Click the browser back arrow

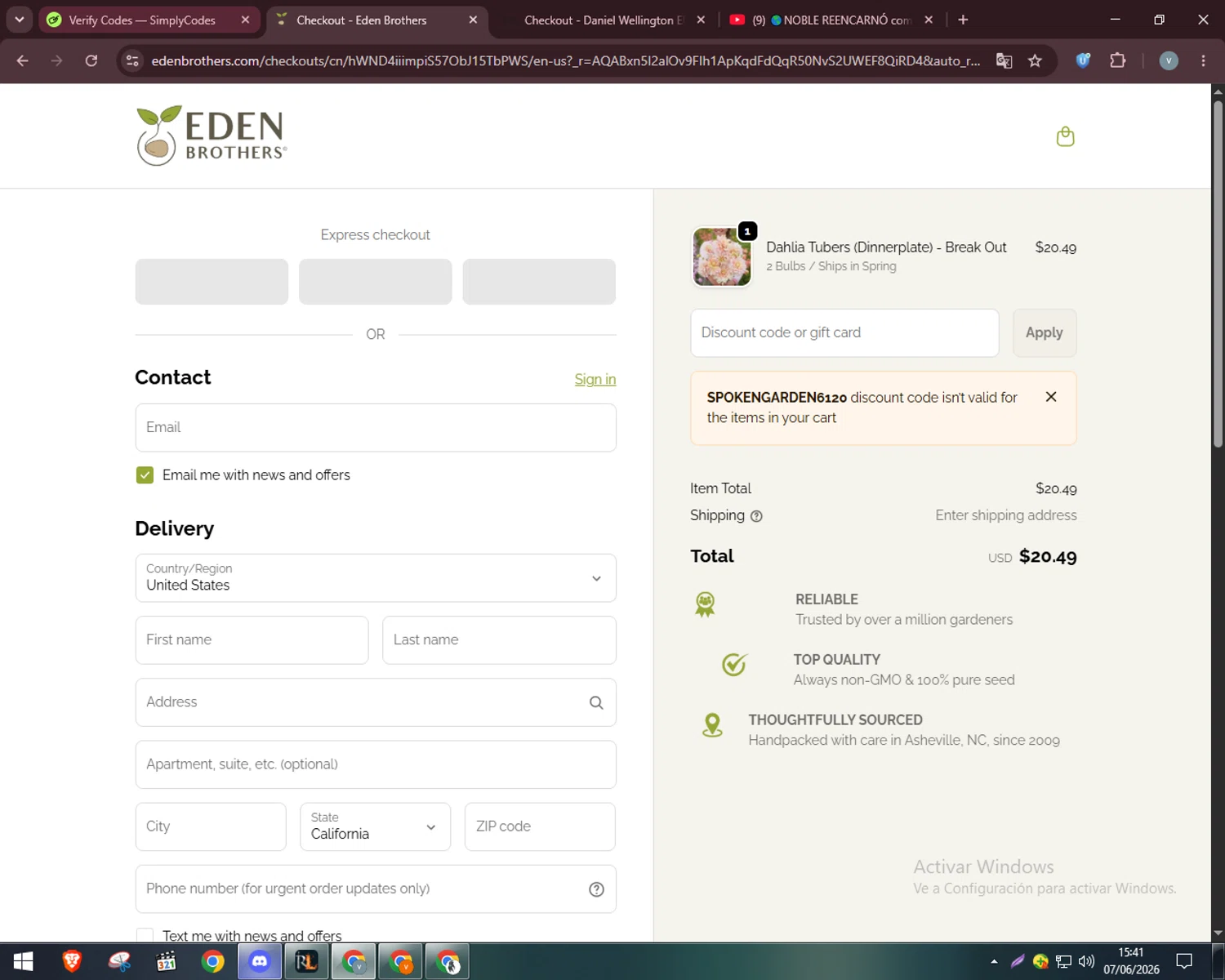pyautogui.click(x=23, y=60)
